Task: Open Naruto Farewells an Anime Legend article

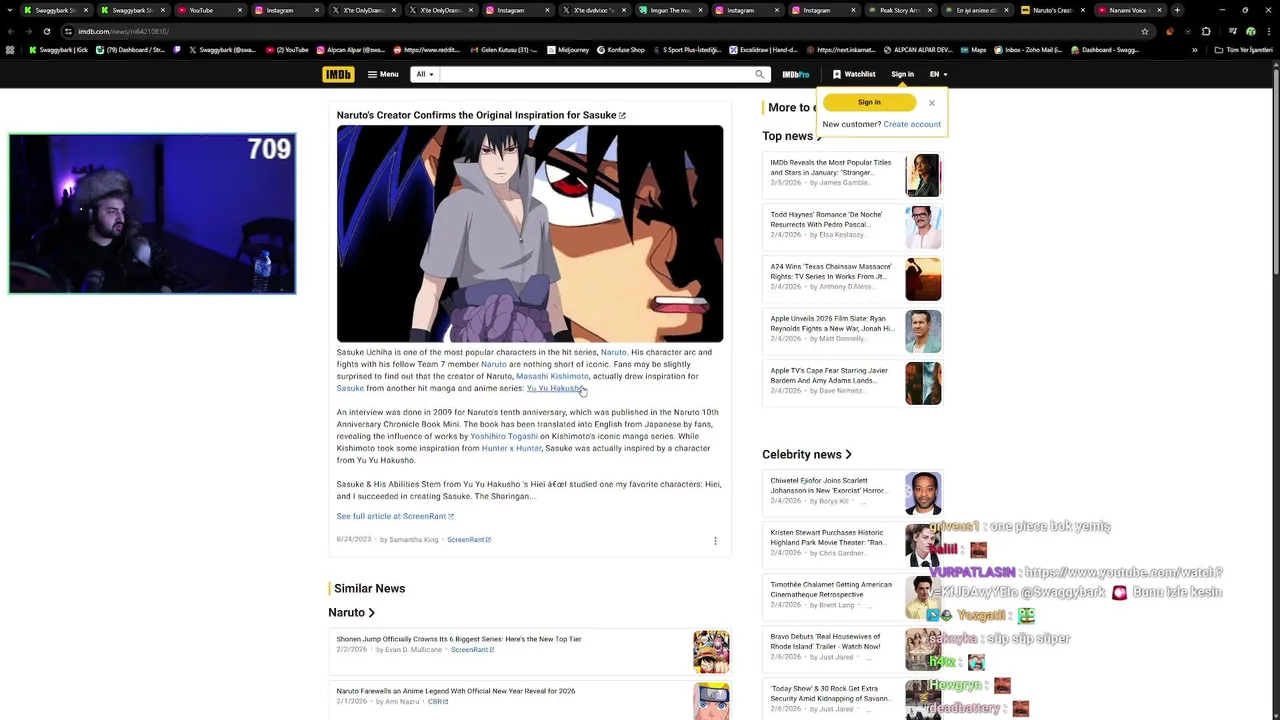Action: (x=456, y=691)
